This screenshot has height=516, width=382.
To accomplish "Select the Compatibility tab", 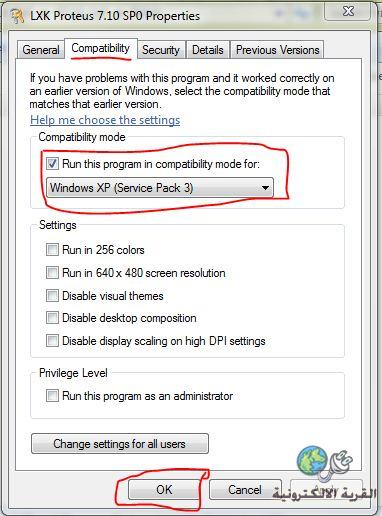I will tap(101, 48).
